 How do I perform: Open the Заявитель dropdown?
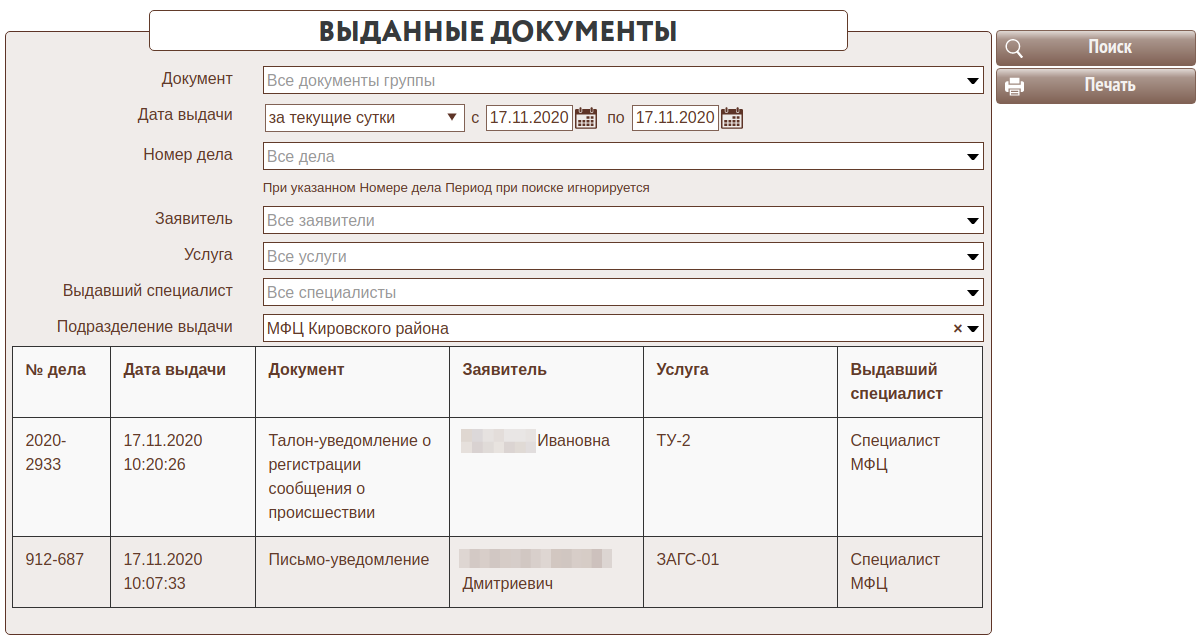[x=972, y=221]
